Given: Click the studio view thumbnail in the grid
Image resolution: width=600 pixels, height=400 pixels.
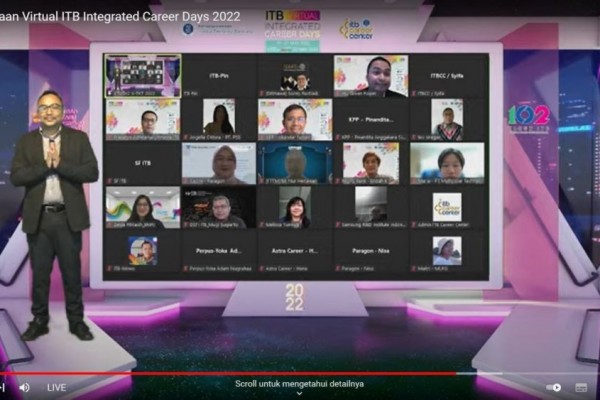Looking at the screenshot, I should [x=143, y=75].
